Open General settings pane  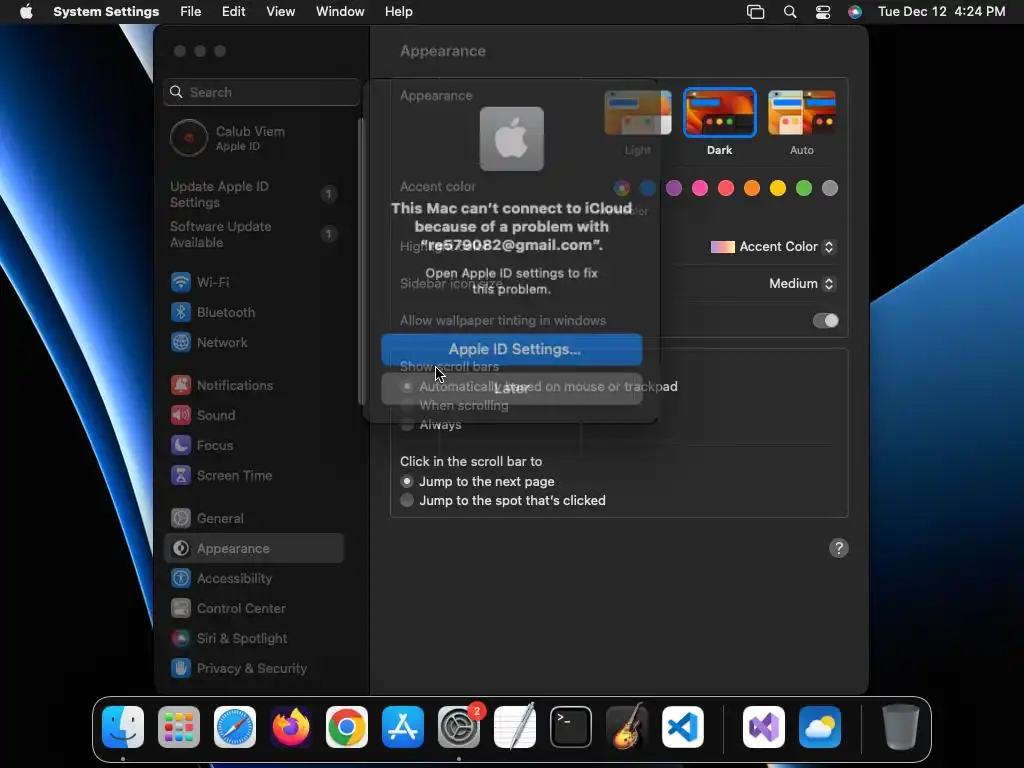[x=253, y=519]
